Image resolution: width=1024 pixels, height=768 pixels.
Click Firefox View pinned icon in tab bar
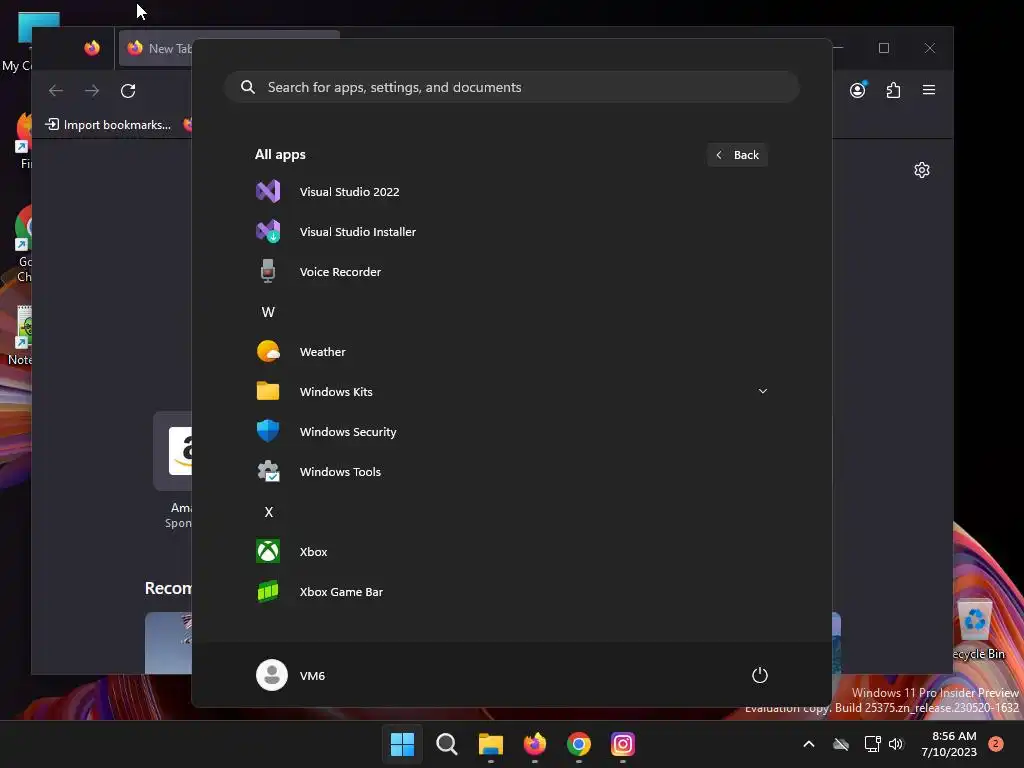[92, 48]
